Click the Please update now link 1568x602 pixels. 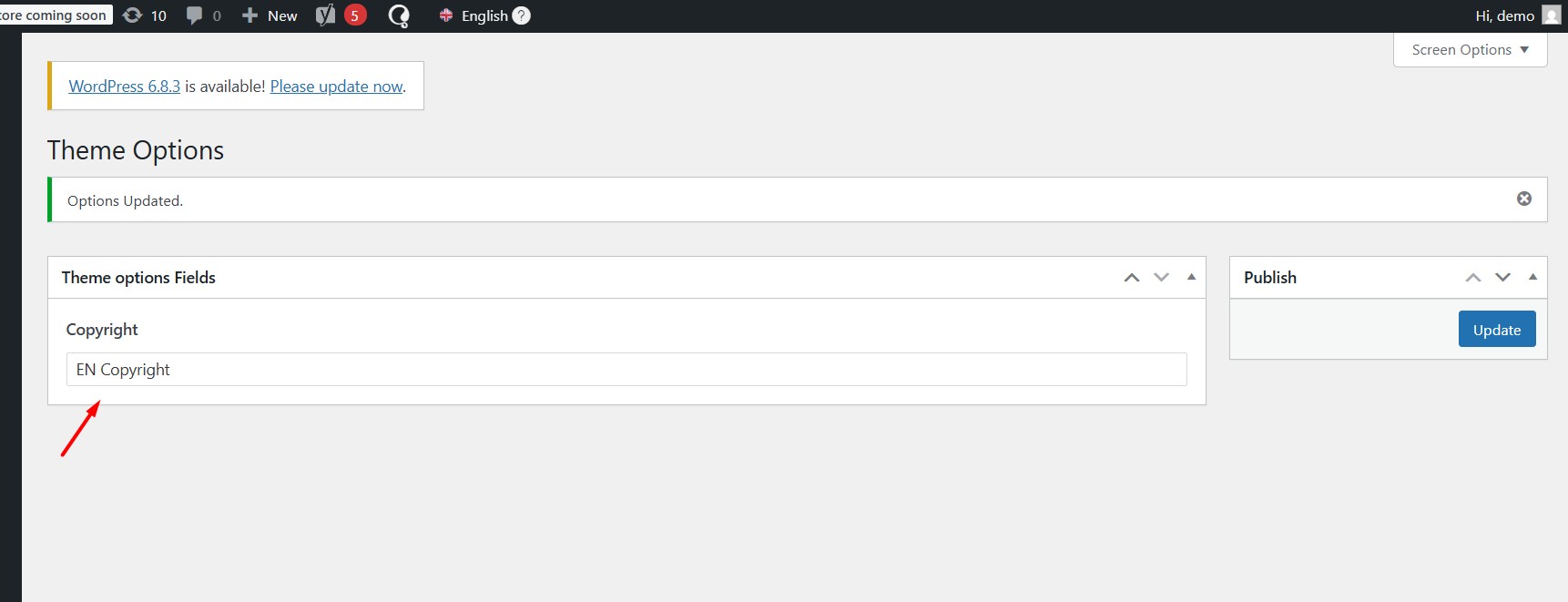pyautogui.click(x=336, y=87)
